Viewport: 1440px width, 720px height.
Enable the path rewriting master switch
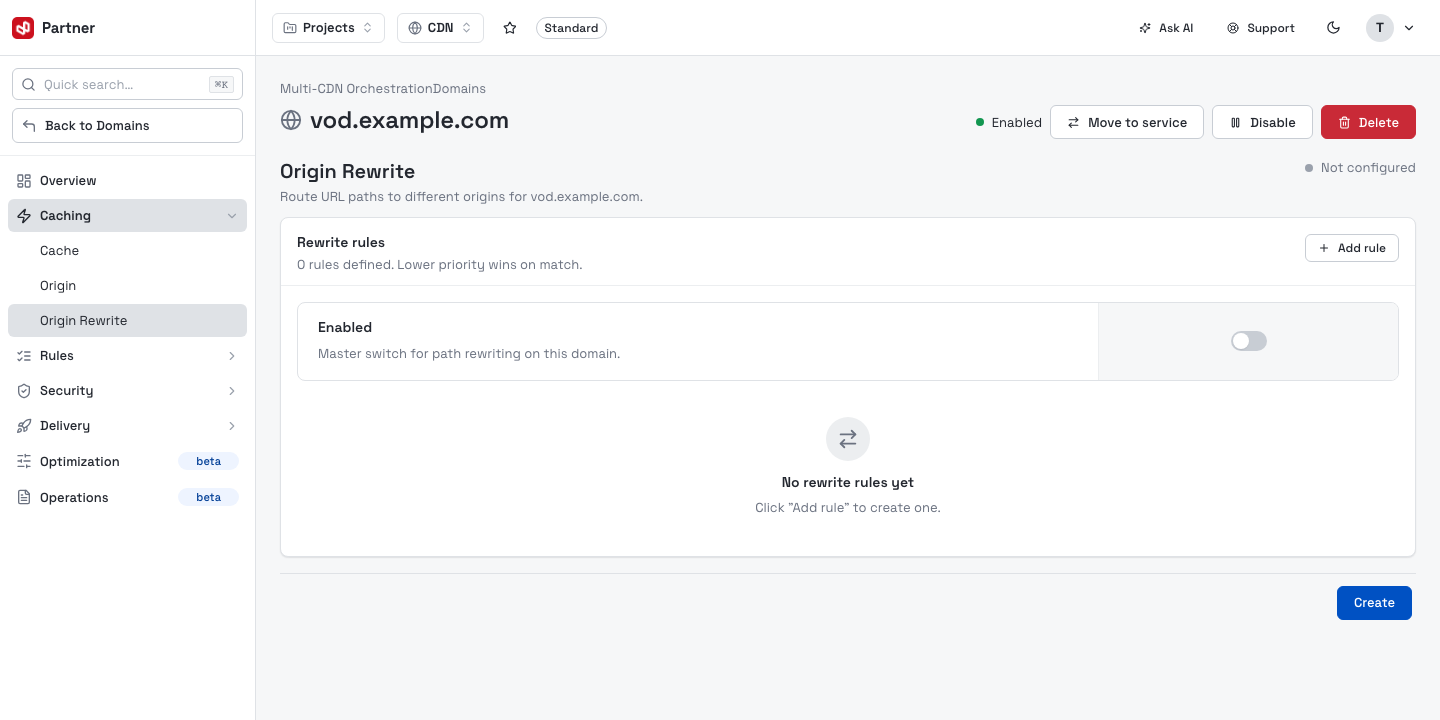[1249, 341]
